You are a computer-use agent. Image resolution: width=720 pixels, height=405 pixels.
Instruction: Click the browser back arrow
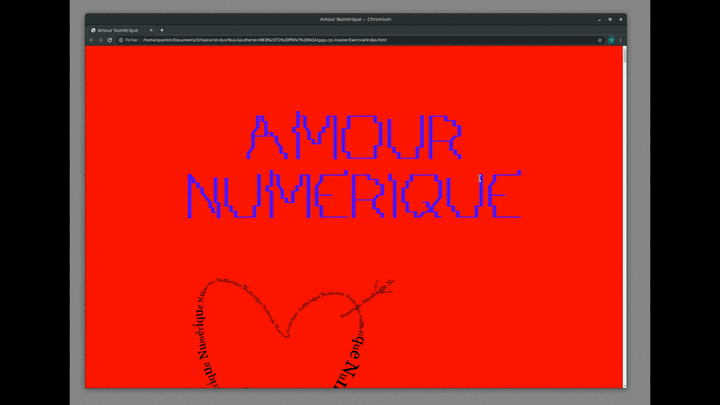click(91, 40)
